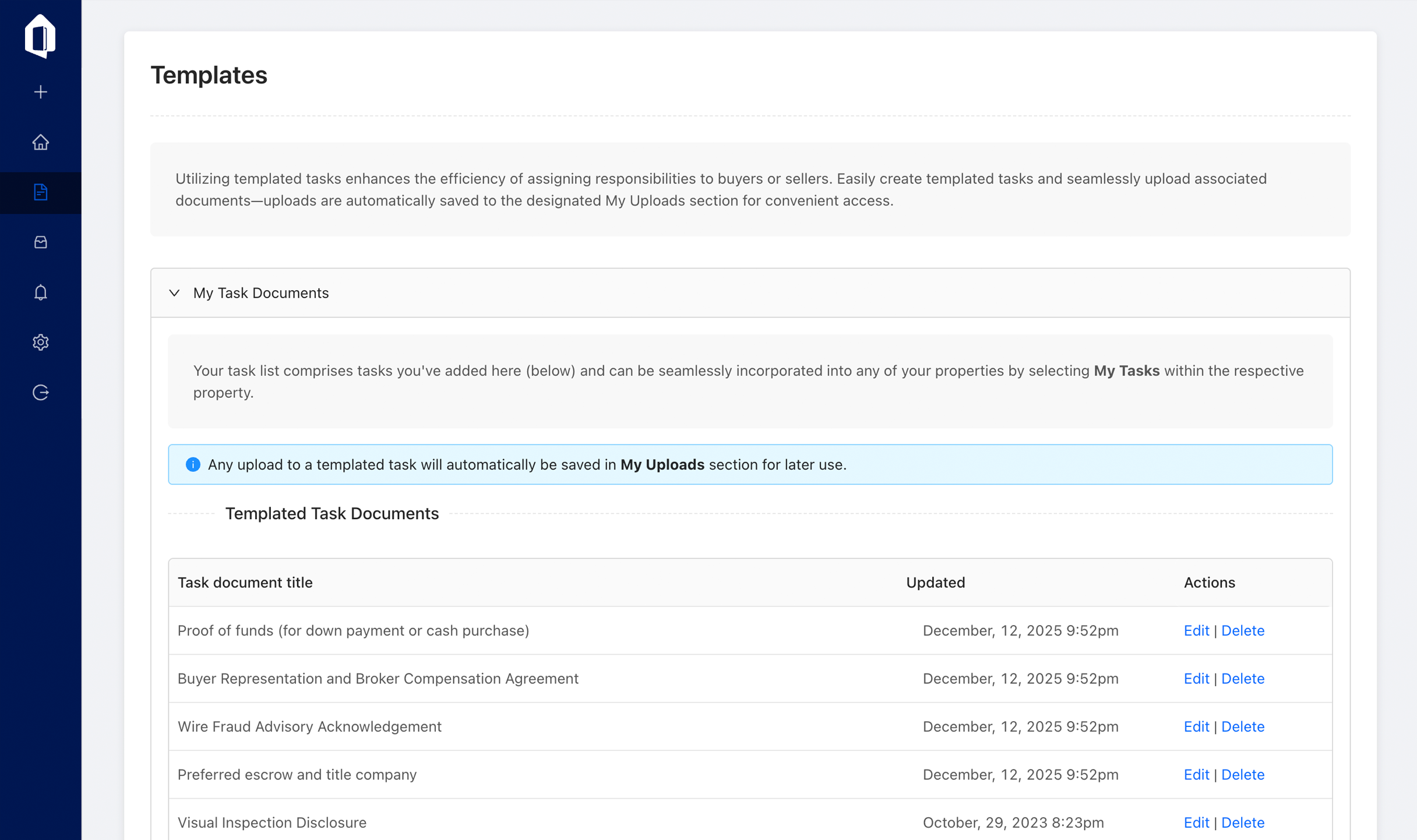Viewport: 1417px width, 840px height.
Task: Collapse the My Task Documents section
Action: click(x=174, y=293)
